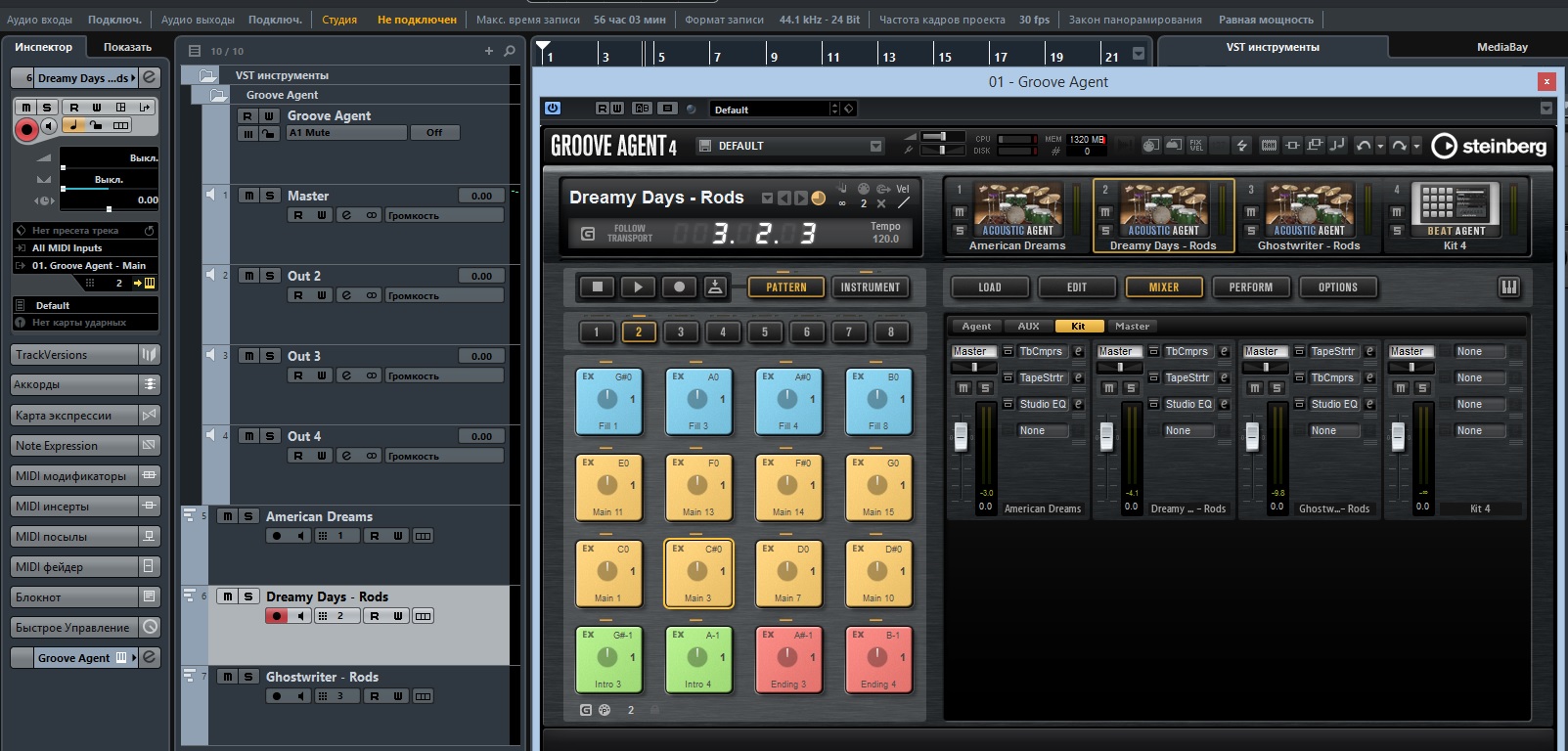Toggle the plugin power bypass button
This screenshot has width=1568, height=751.
[553, 109]
